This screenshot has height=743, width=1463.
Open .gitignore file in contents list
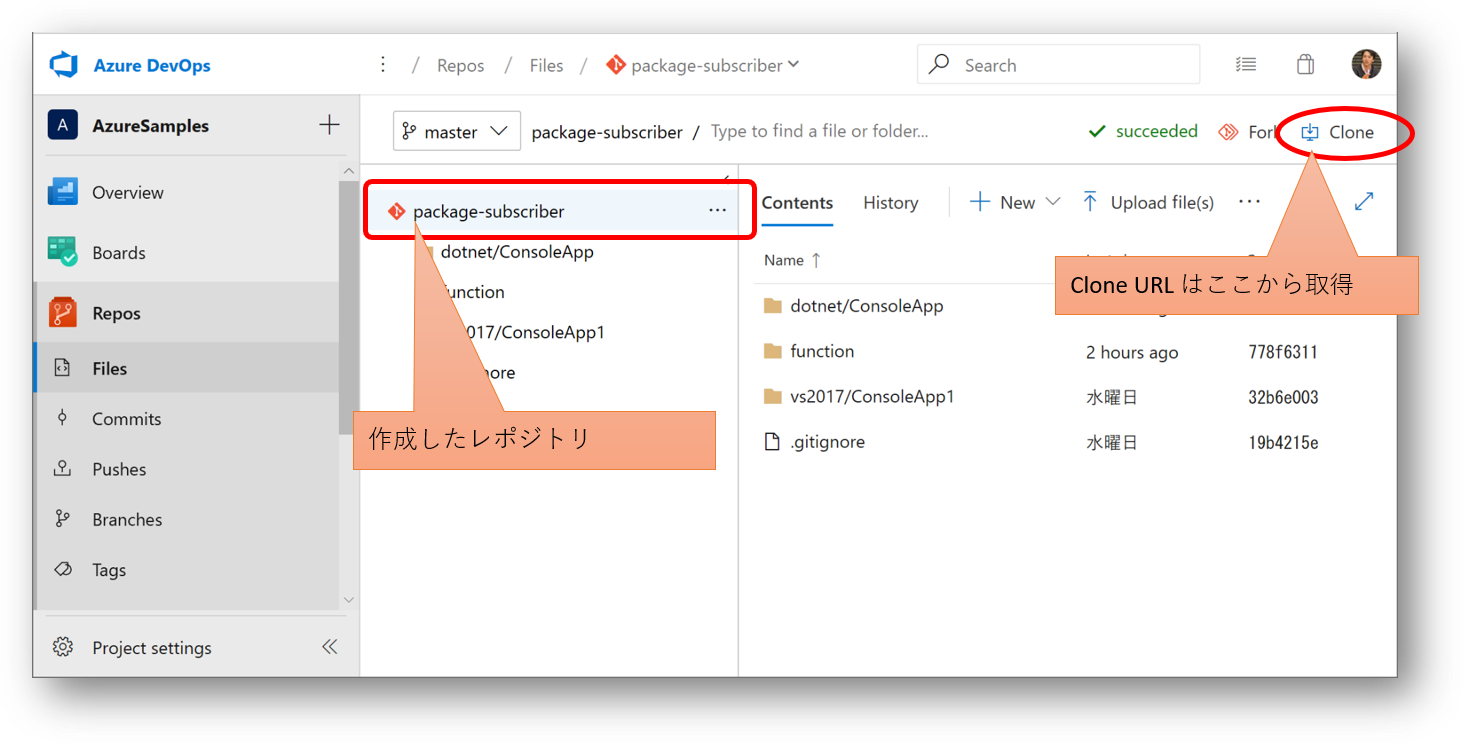(827, 442)
